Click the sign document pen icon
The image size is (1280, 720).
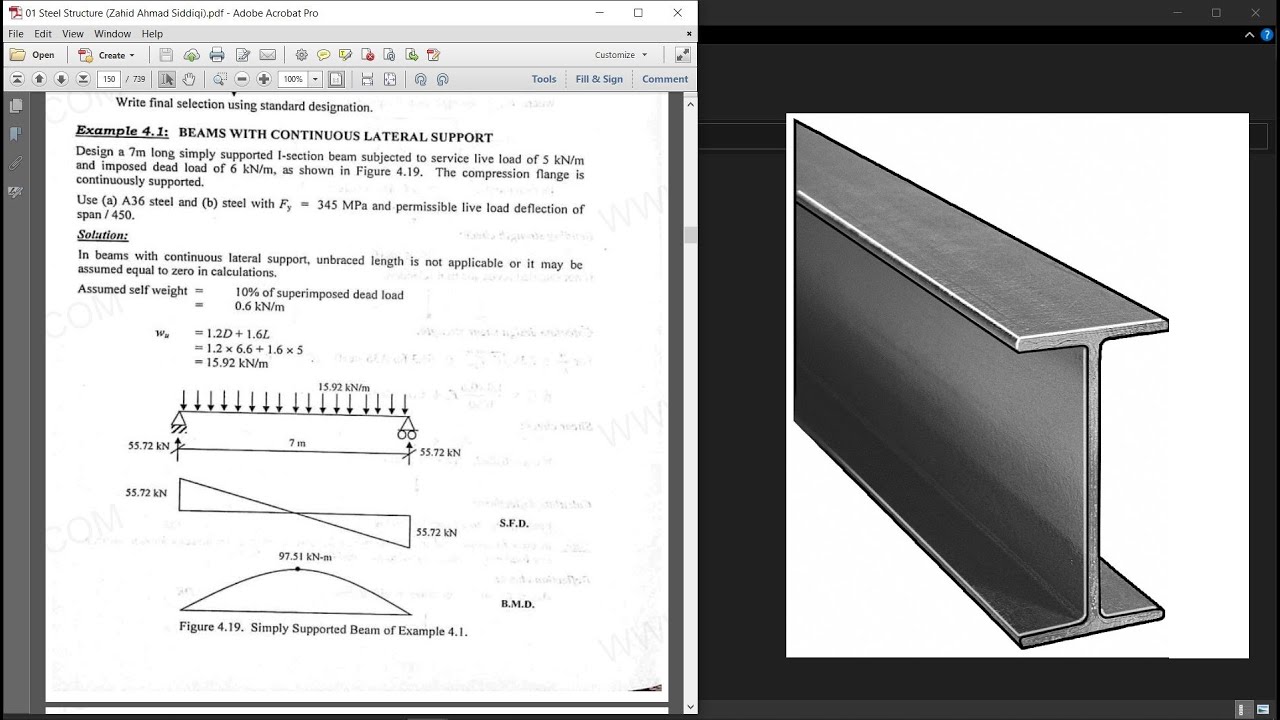[x=433, y=55]
